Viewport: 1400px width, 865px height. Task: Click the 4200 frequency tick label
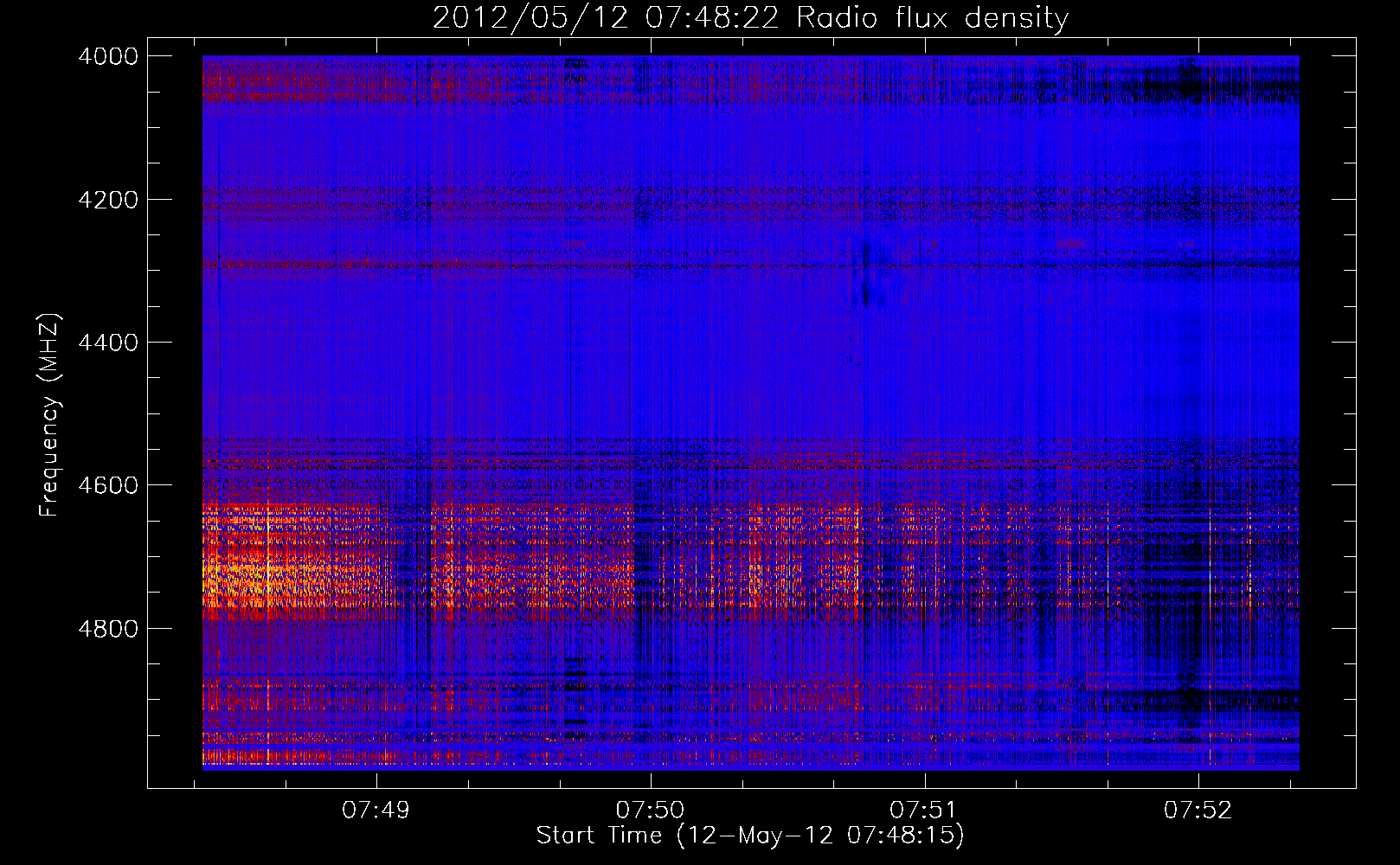click(108, 200)
